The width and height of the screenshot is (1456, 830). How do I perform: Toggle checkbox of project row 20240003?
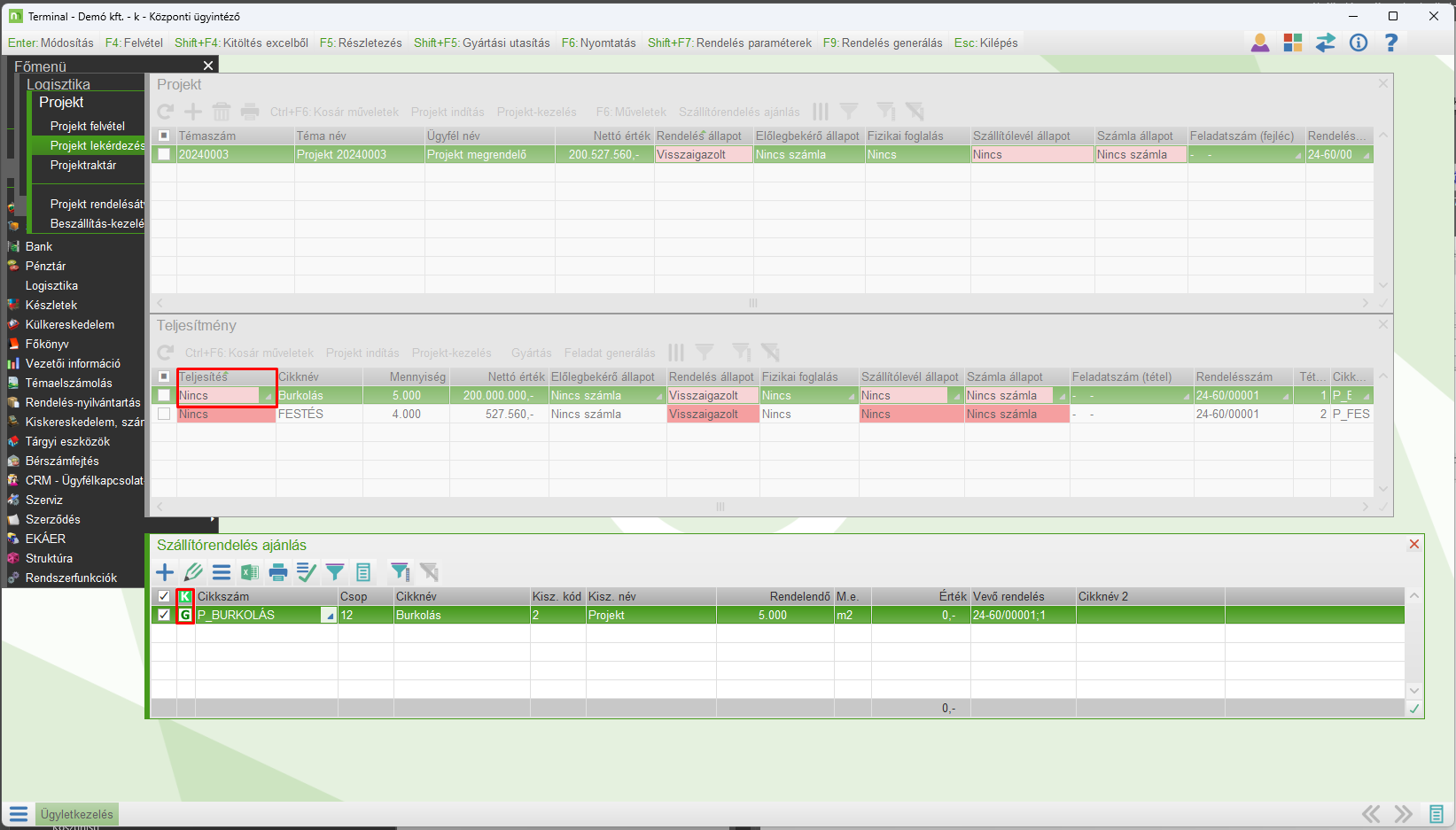[x=164, y=154]
